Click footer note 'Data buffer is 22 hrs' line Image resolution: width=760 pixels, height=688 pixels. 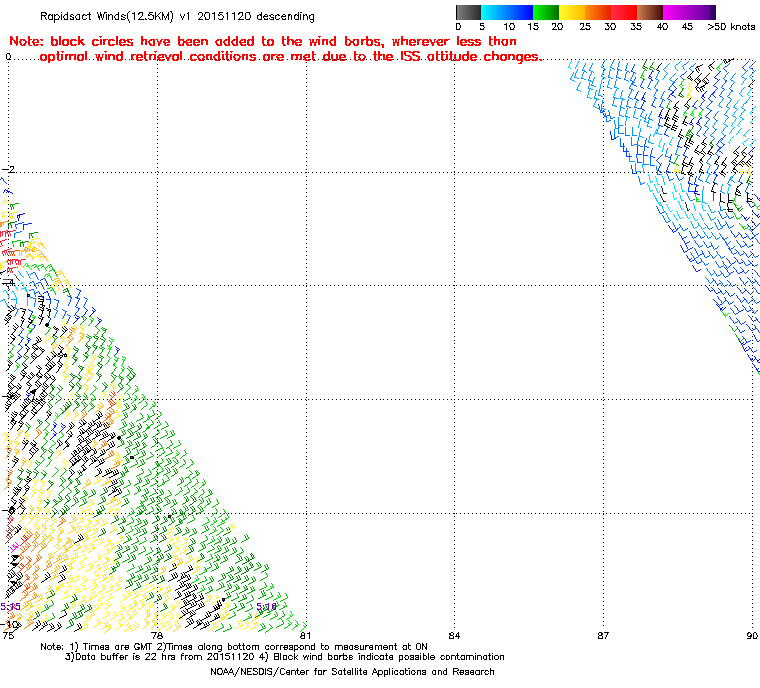pyautogui.click(x=285, y=656)
